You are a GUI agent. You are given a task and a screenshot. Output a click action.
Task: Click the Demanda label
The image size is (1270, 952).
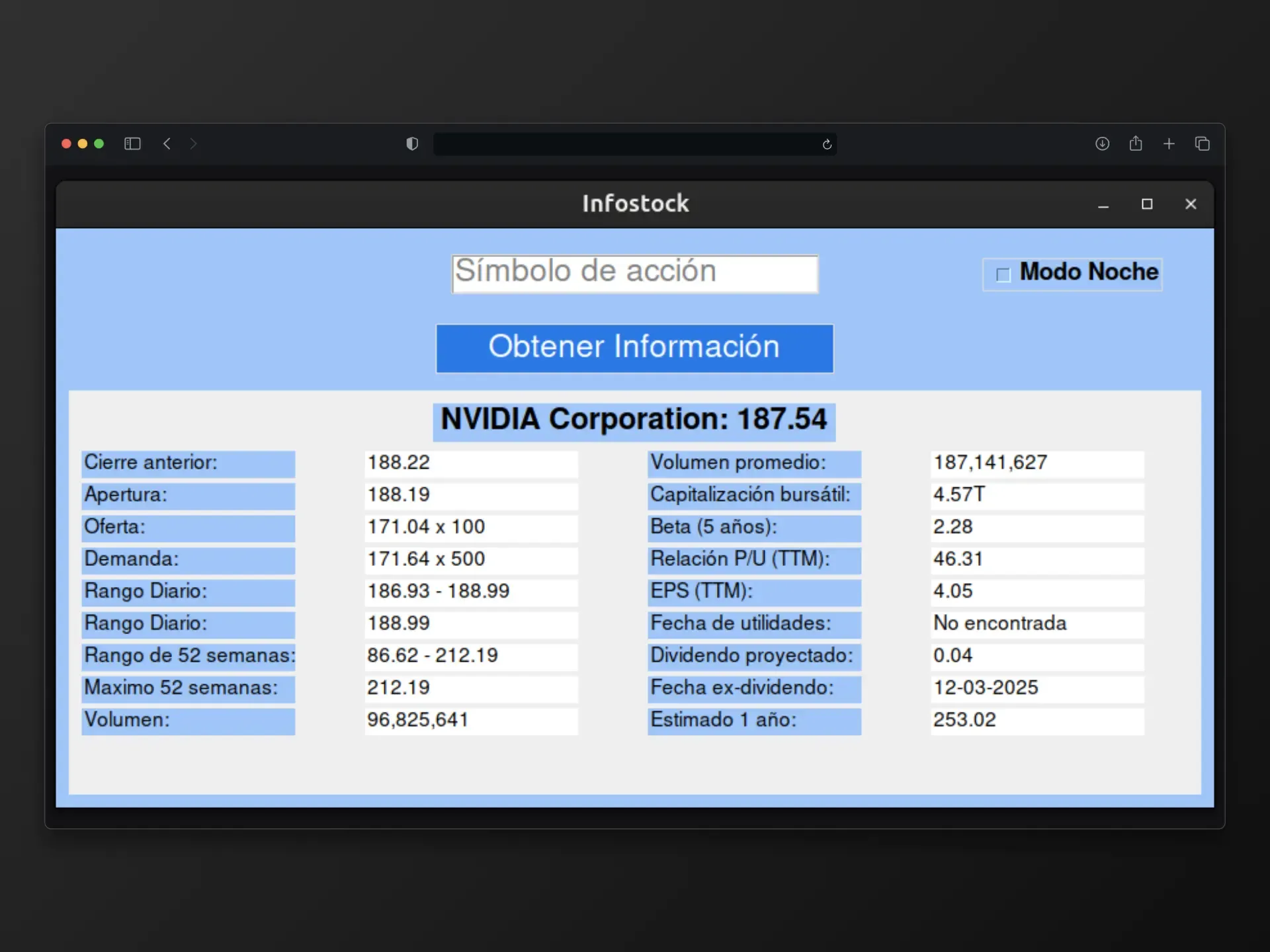[188, 561]
